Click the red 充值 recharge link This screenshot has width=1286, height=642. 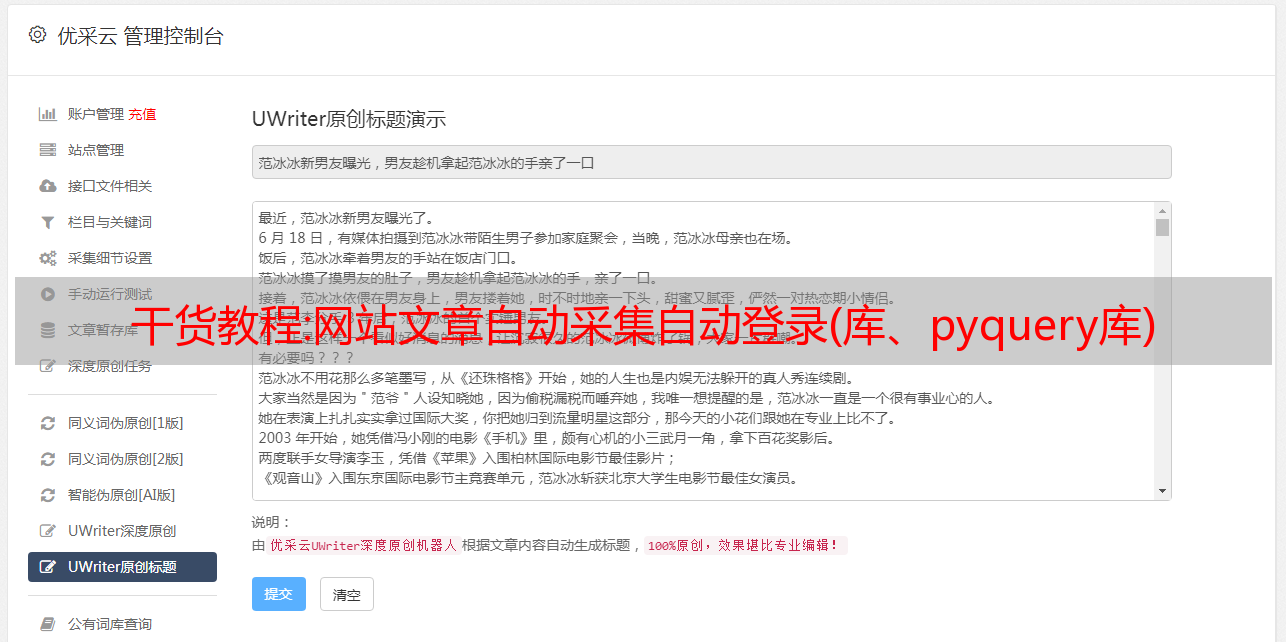142,114
